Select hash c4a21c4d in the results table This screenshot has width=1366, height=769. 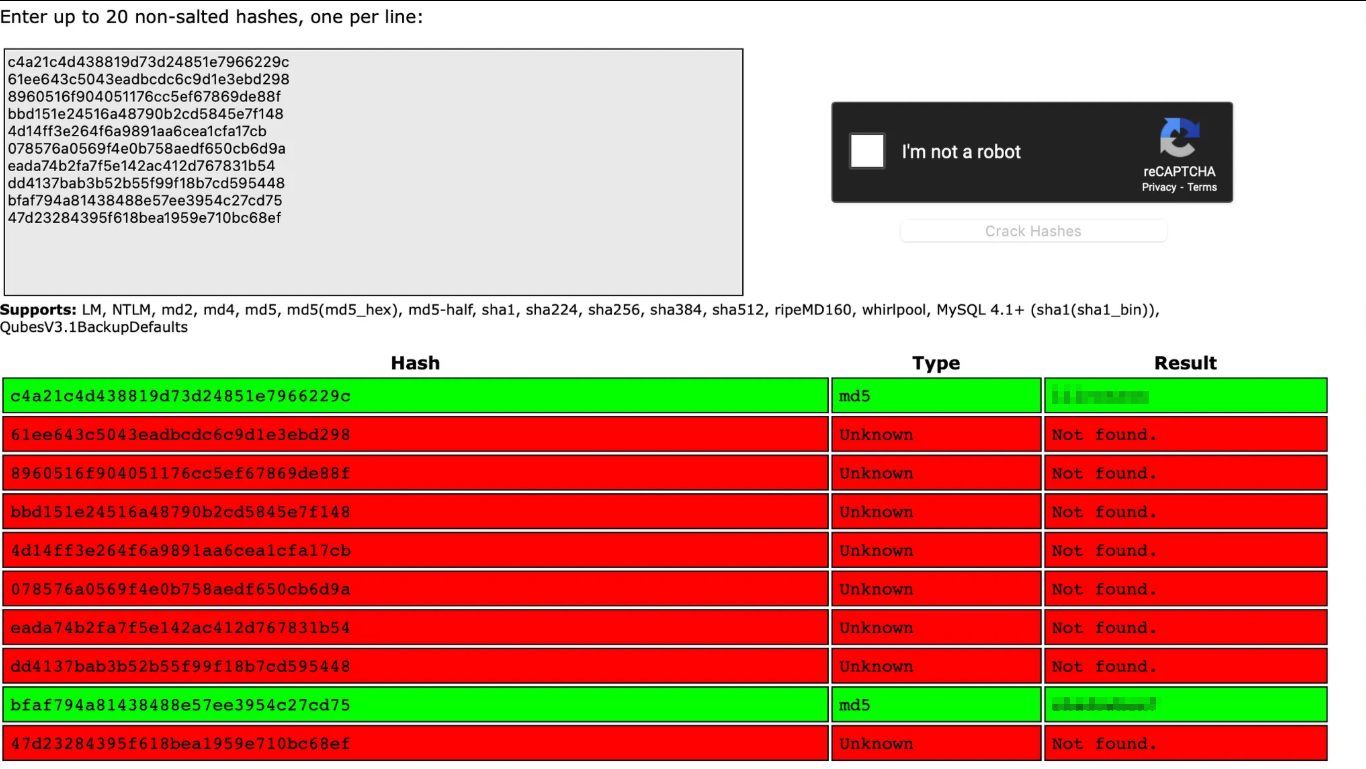[x=181, y=396]
